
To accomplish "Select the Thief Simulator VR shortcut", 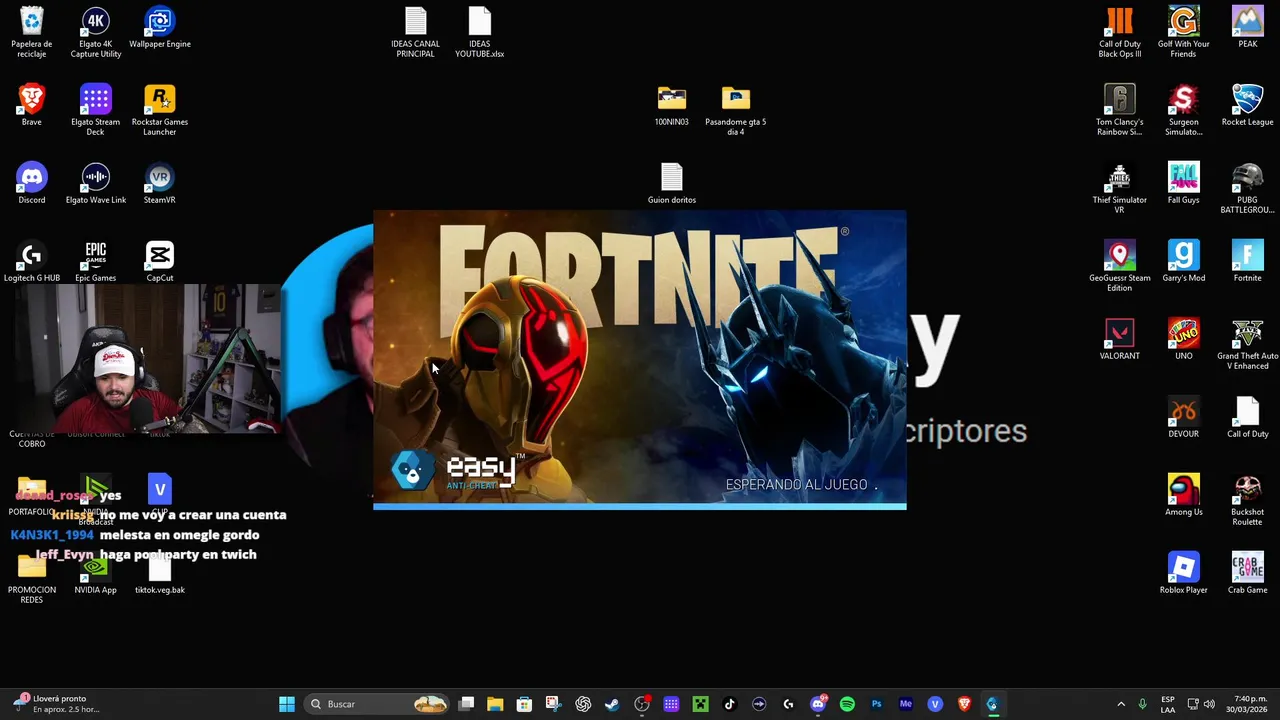I will [x=1120, y=187].
